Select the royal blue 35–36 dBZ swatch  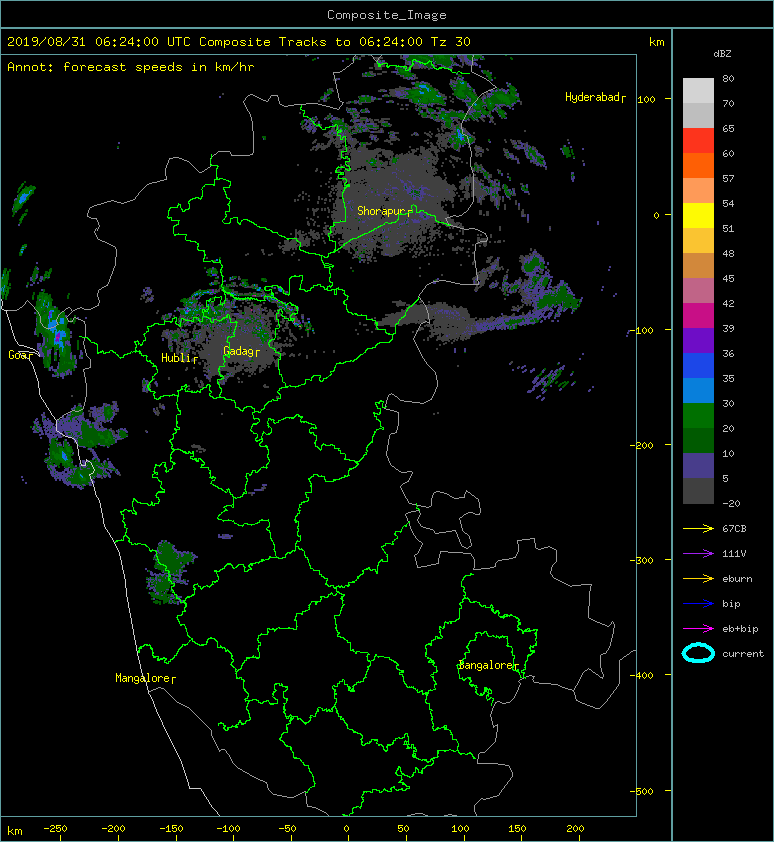(698, 365)
